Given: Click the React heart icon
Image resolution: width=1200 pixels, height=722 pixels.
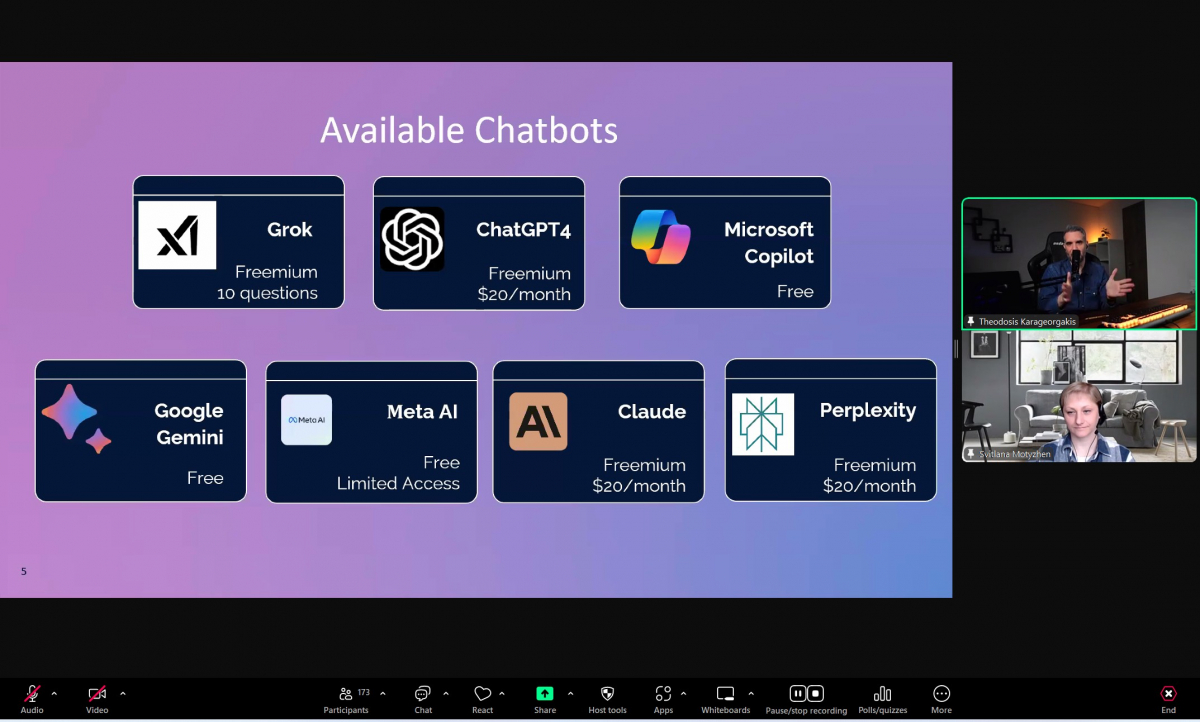Looking at the screenshot, I should coord(483,694).
